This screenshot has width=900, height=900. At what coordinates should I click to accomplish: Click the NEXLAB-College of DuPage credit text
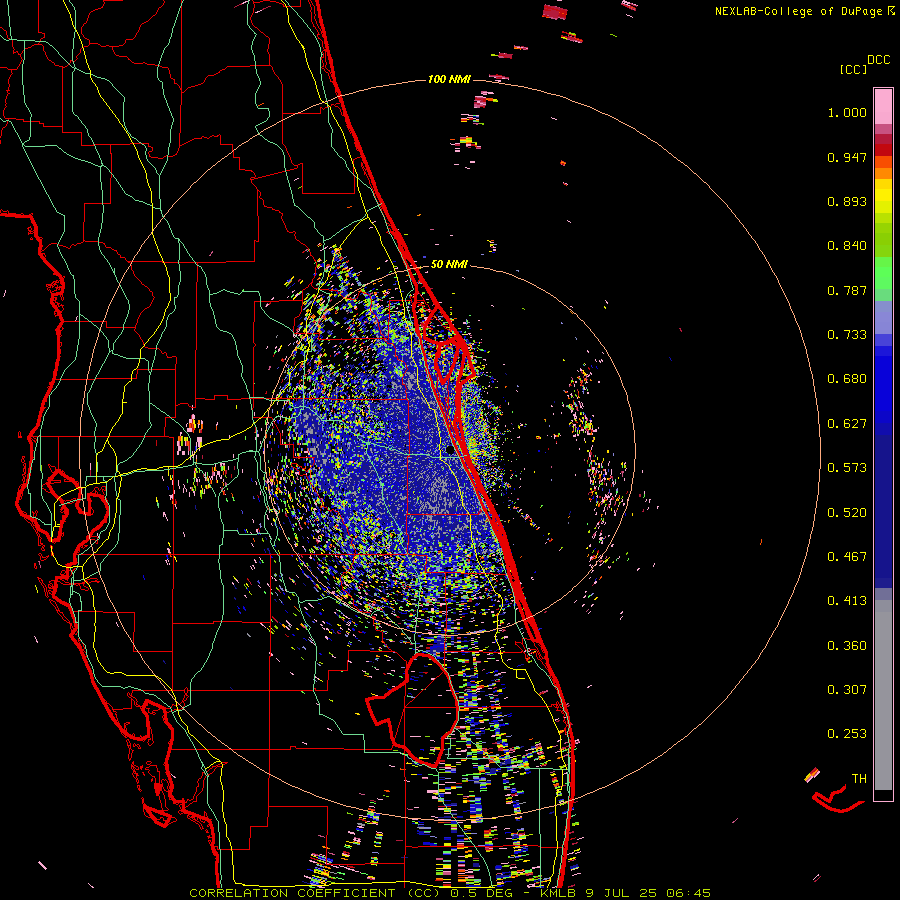(x=798, y=11)
